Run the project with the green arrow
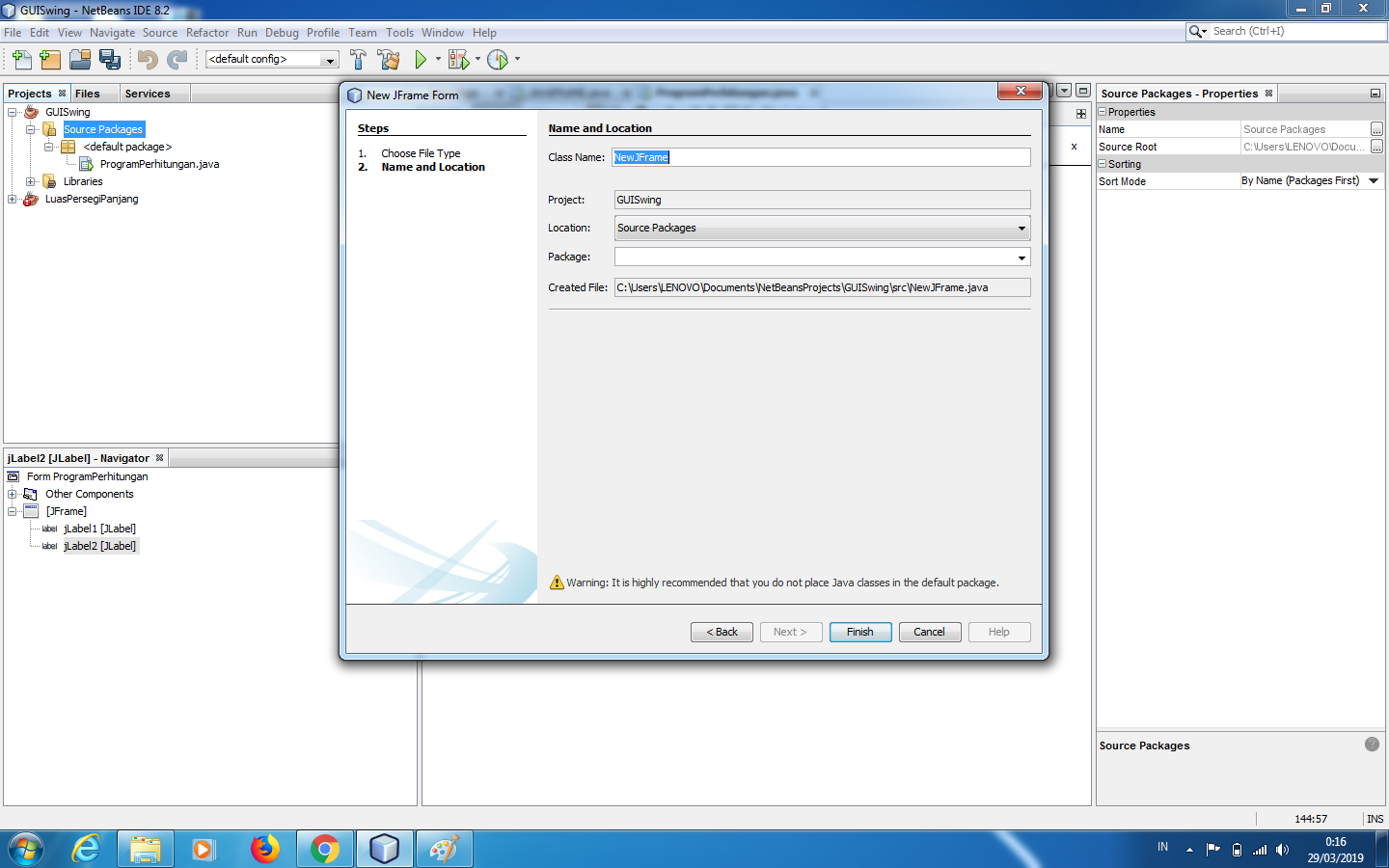 [x=422, y=59]
